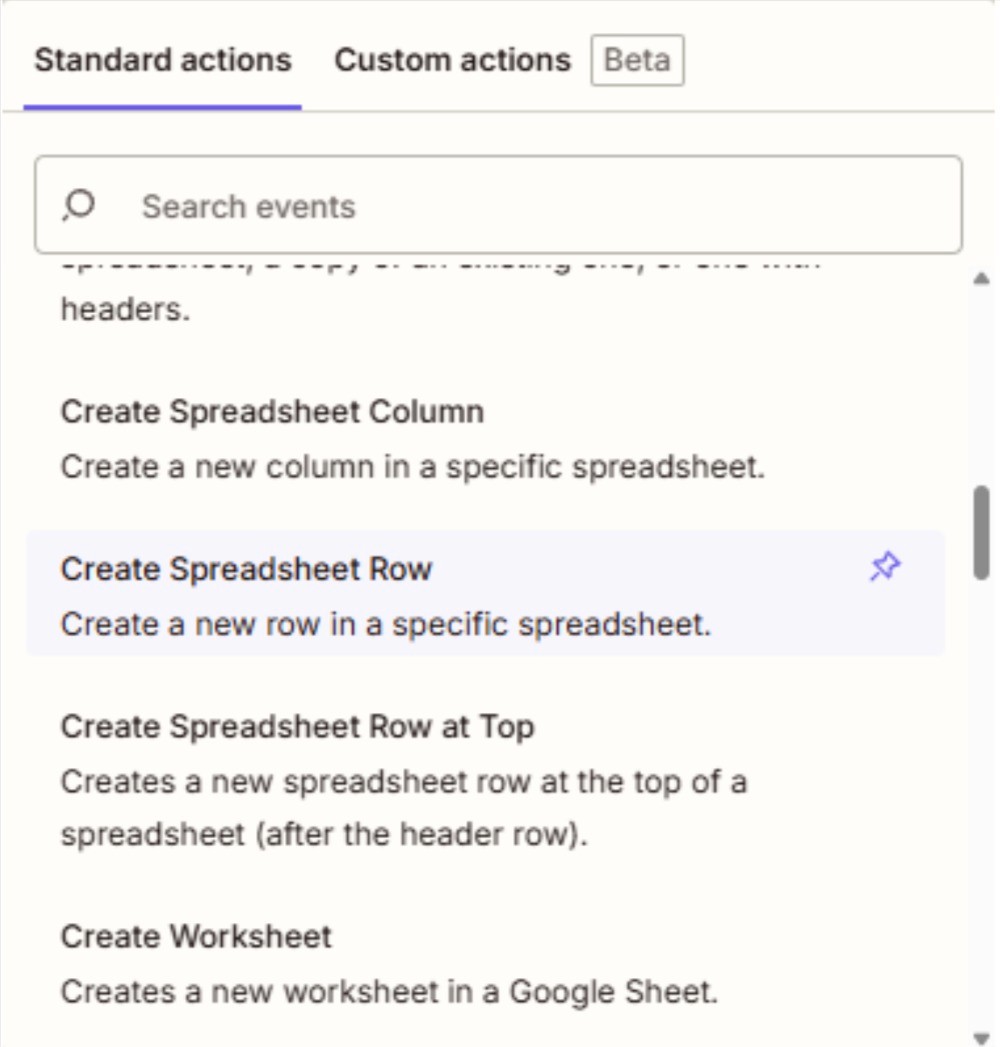
Task: Click the scroll down arrow
Action: tap(981, 1036)
